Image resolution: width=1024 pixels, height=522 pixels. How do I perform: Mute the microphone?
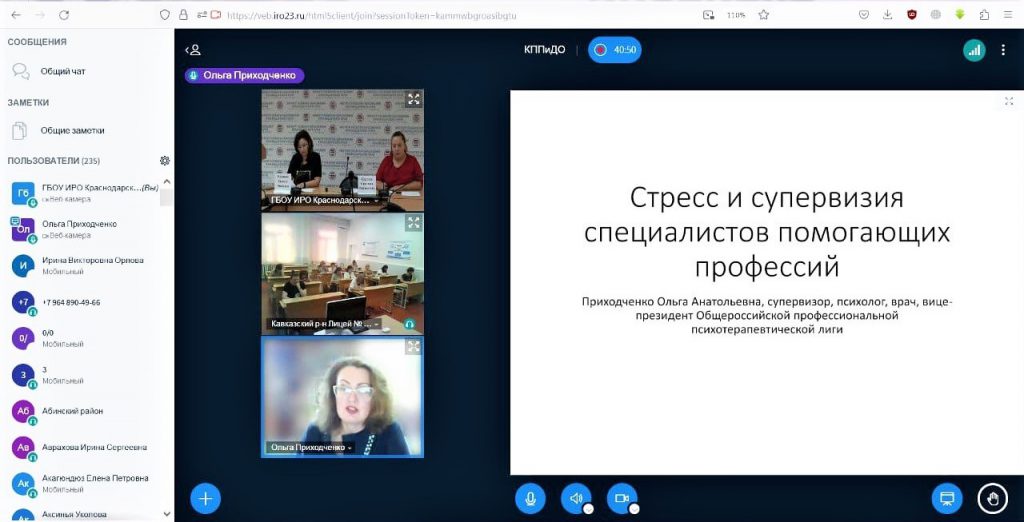pos(530,498)
